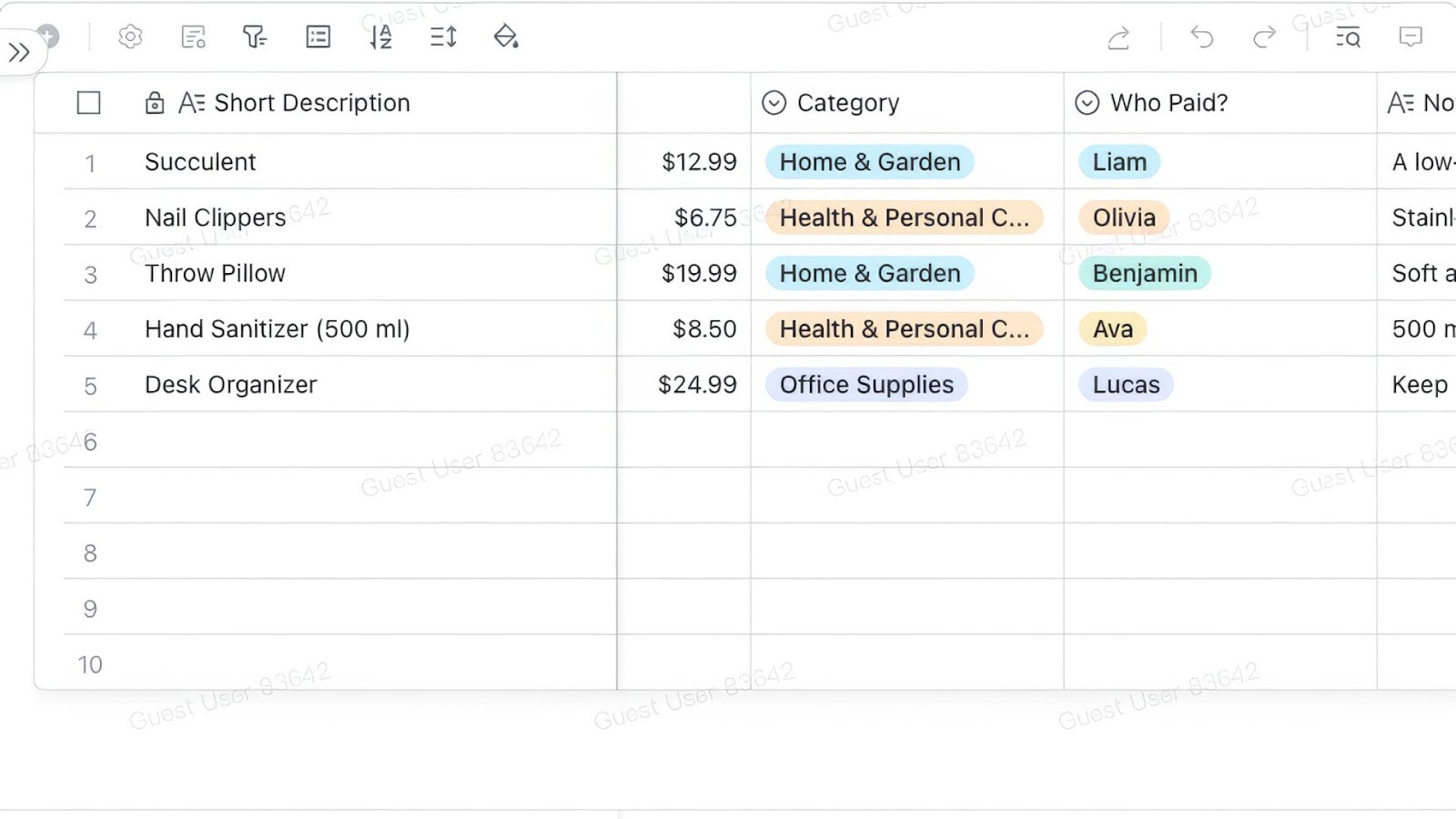
Task: Select the Office Supplies category tag
Action: tap(865, 384)
